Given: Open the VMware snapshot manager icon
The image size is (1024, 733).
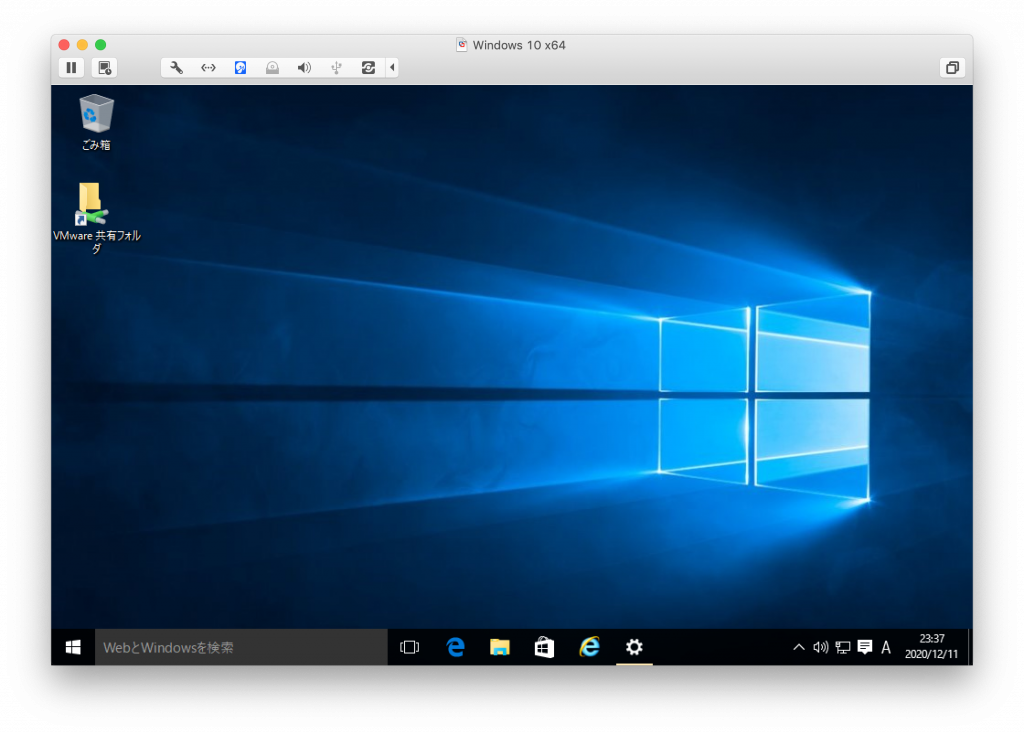Looking at the screenshot, I should click(x=104, y=67).
